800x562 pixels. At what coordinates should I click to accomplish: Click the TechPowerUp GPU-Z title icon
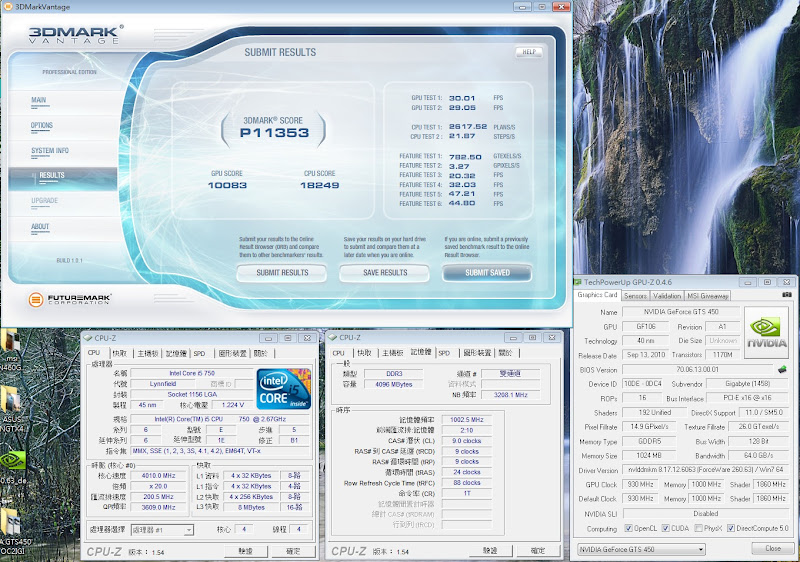point(578,282)
